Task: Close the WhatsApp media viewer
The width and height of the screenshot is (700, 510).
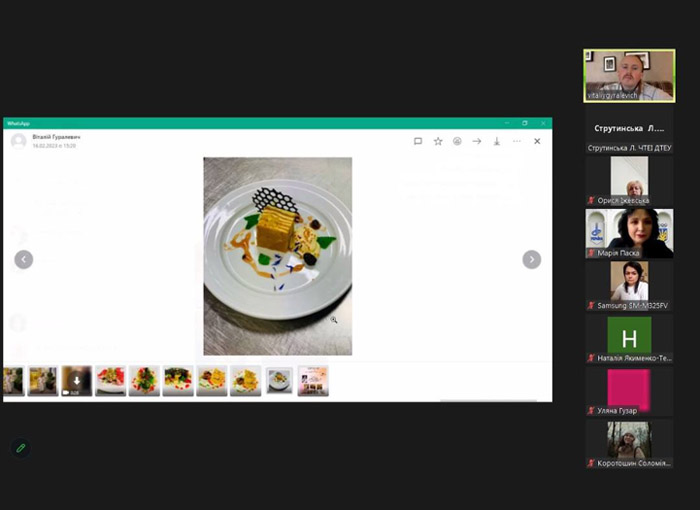Action: coord(537,141)
